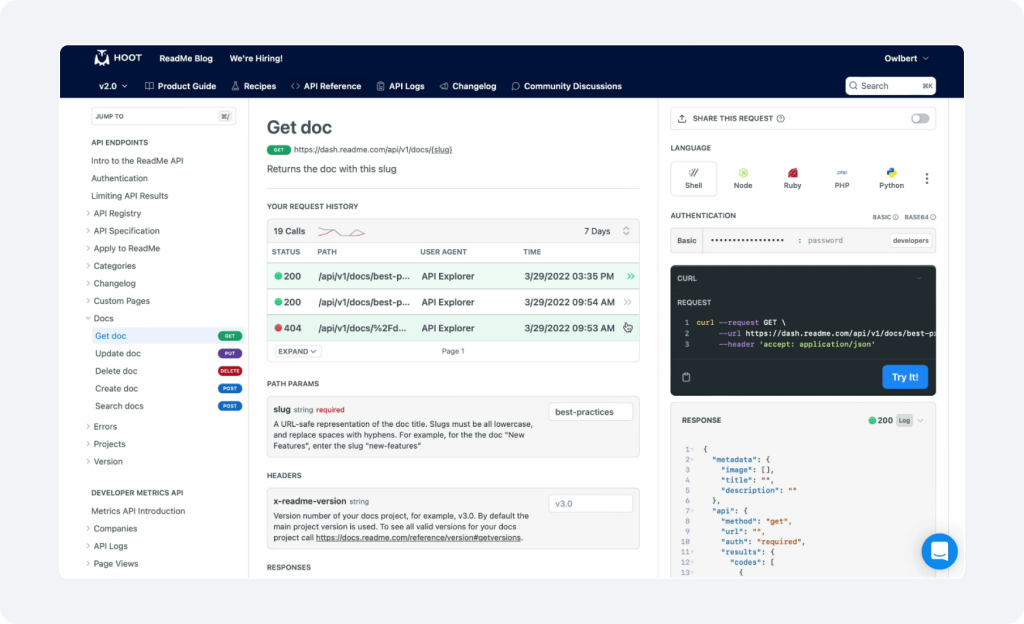Image resolution: width=1024 pixels, height=624 pixels.
Task: Open the Community Discussions tab
Action: [566, 86]
